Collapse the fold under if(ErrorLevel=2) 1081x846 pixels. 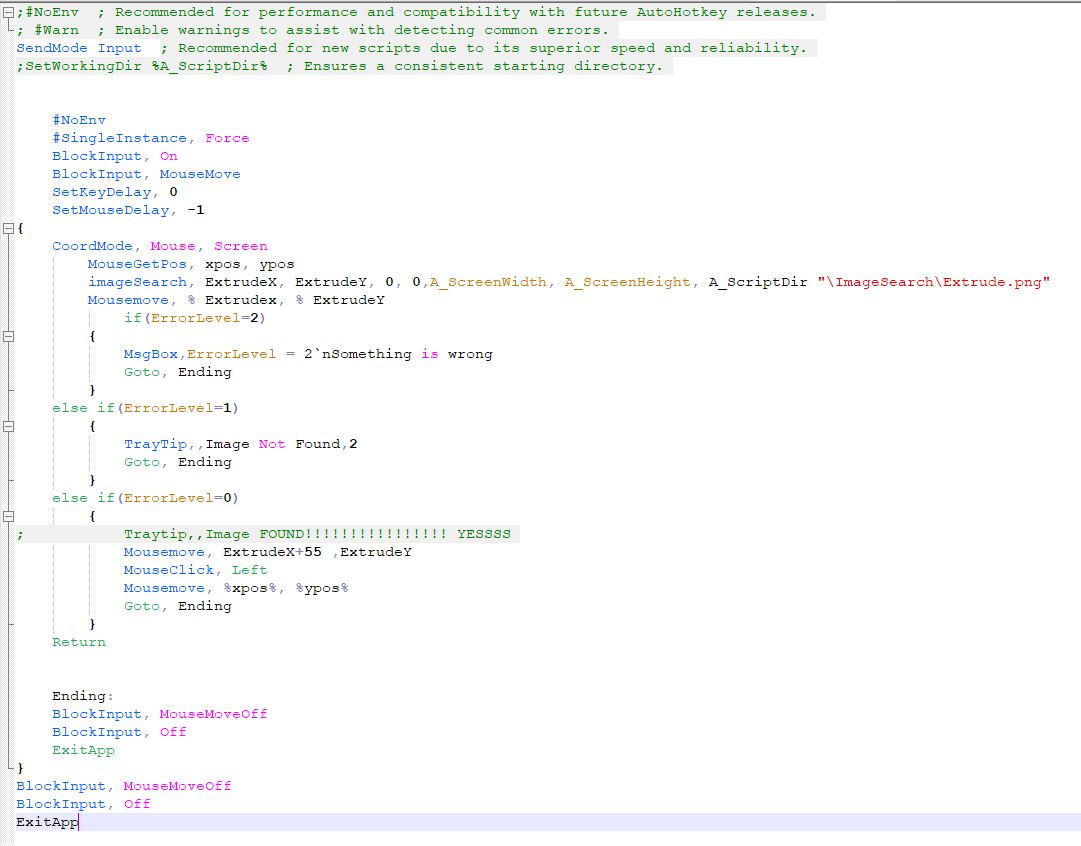(x=8, y=336)
